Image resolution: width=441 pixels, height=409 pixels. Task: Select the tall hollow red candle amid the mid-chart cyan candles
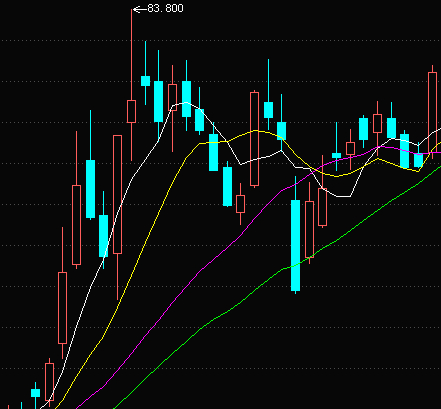click(x=254, y=139)
